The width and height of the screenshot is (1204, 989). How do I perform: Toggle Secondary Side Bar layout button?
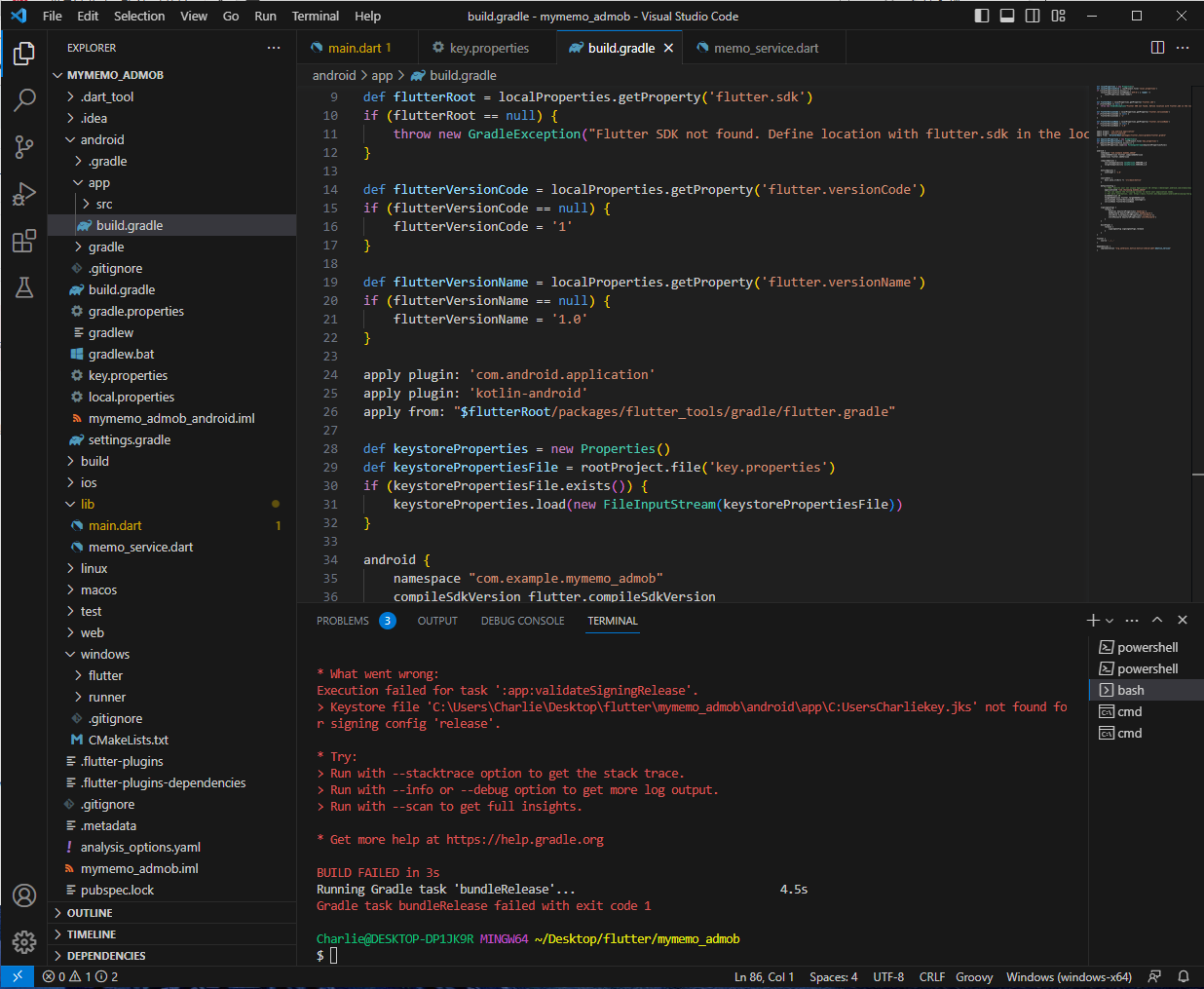(x=1033, y=16)
